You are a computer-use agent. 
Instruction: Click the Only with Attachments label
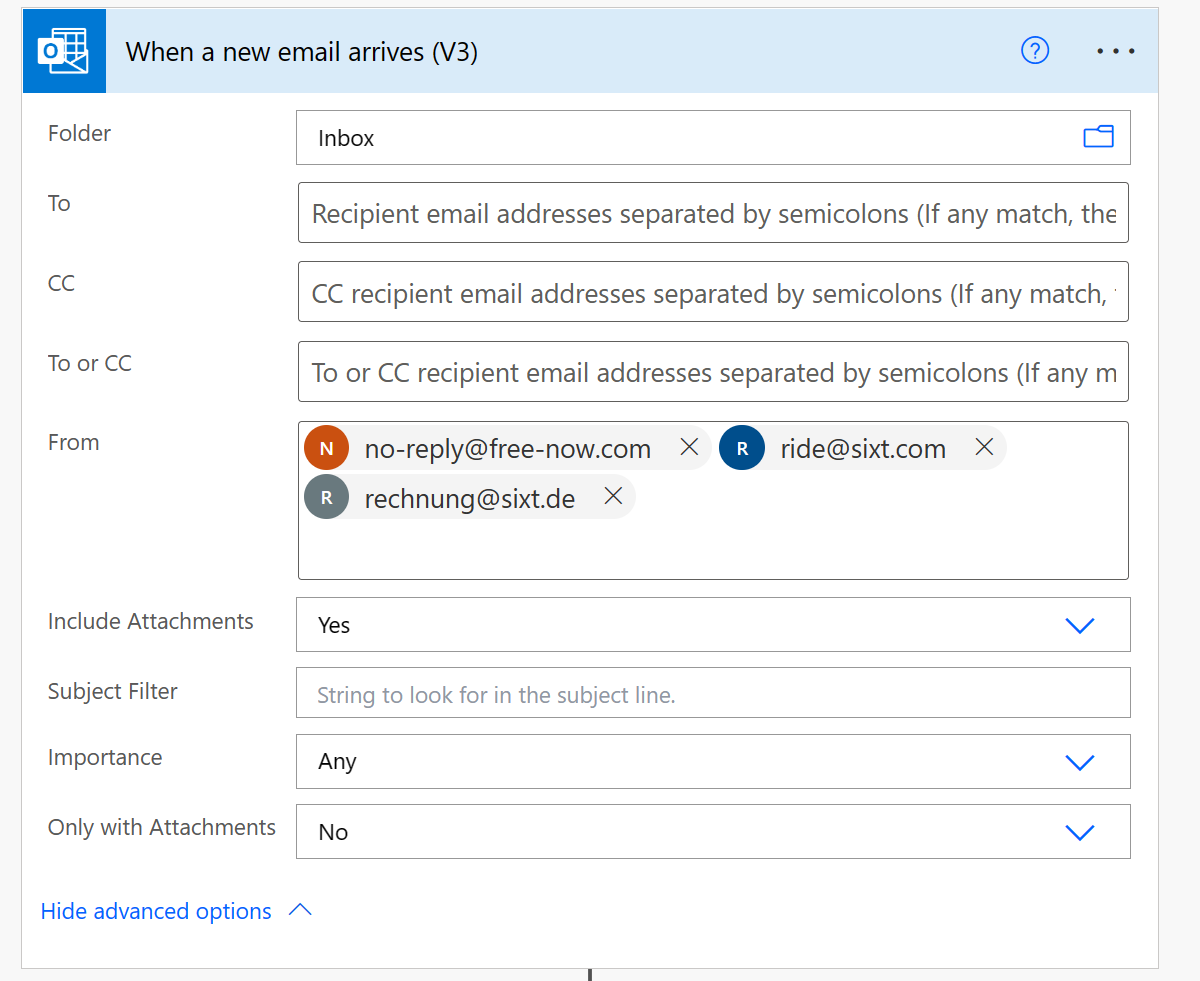pyautogui.click(x=162, y=827)
